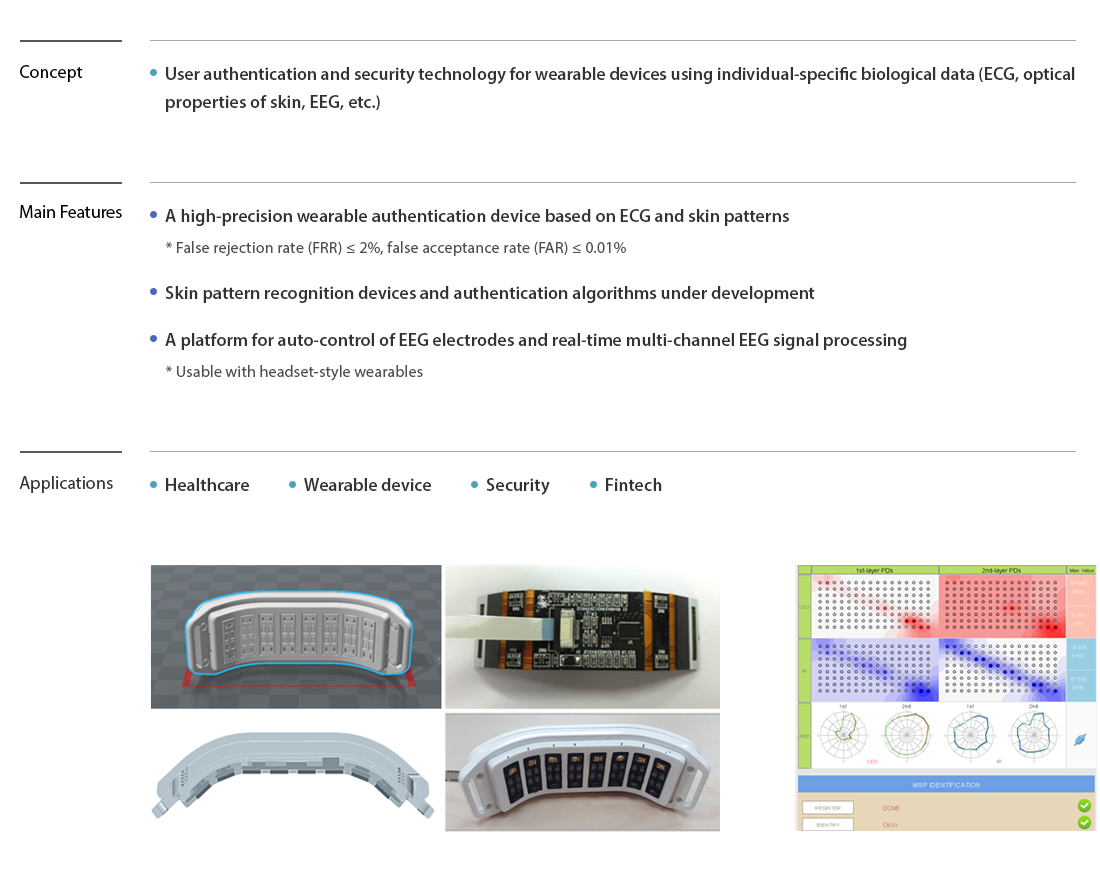
Task: Click the Fintech application item
Action: (x=633, y=485)
